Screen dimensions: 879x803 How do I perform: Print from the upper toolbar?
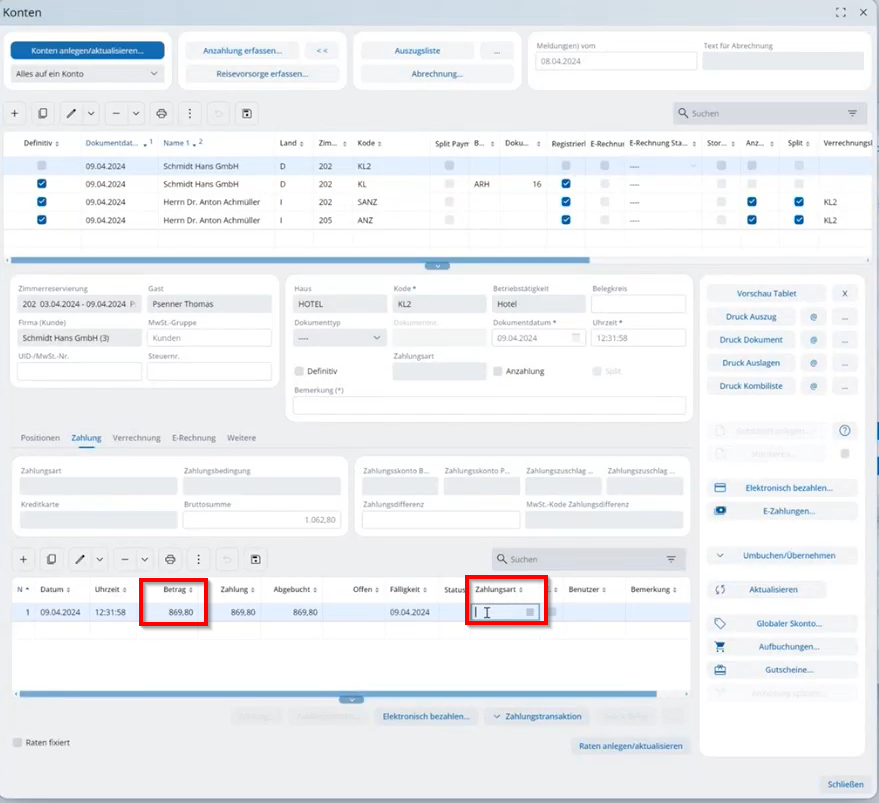(161, 114)
